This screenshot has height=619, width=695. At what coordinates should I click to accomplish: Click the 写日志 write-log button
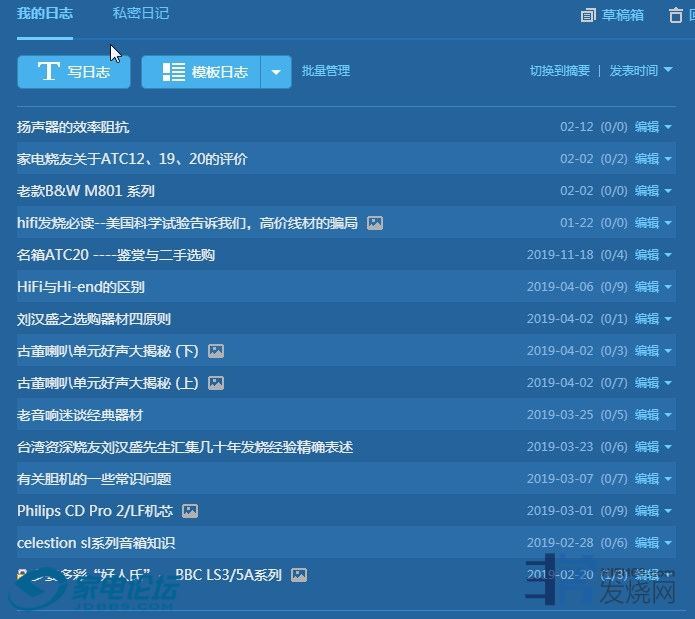point(73,72)
